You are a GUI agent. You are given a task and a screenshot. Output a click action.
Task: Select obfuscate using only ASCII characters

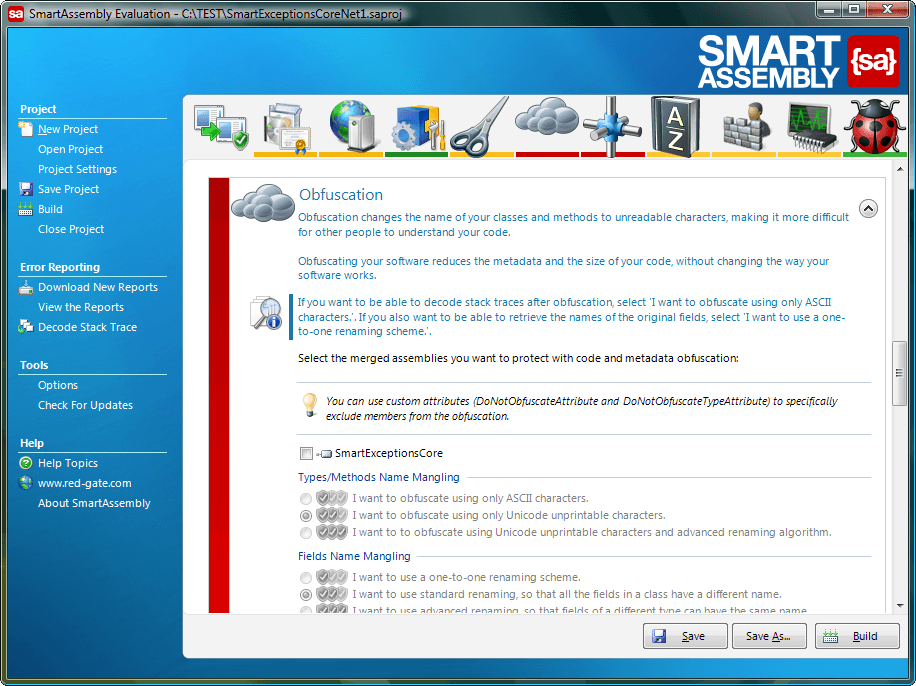pos(306,499)
